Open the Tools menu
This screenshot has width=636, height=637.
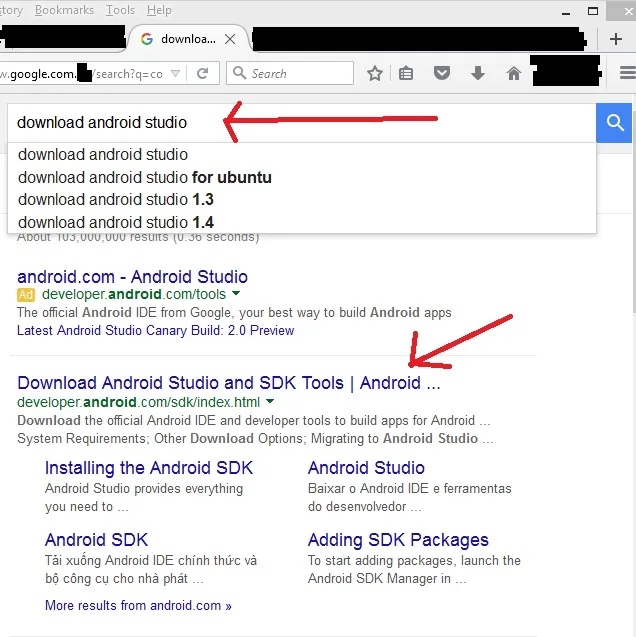(120, 10)
